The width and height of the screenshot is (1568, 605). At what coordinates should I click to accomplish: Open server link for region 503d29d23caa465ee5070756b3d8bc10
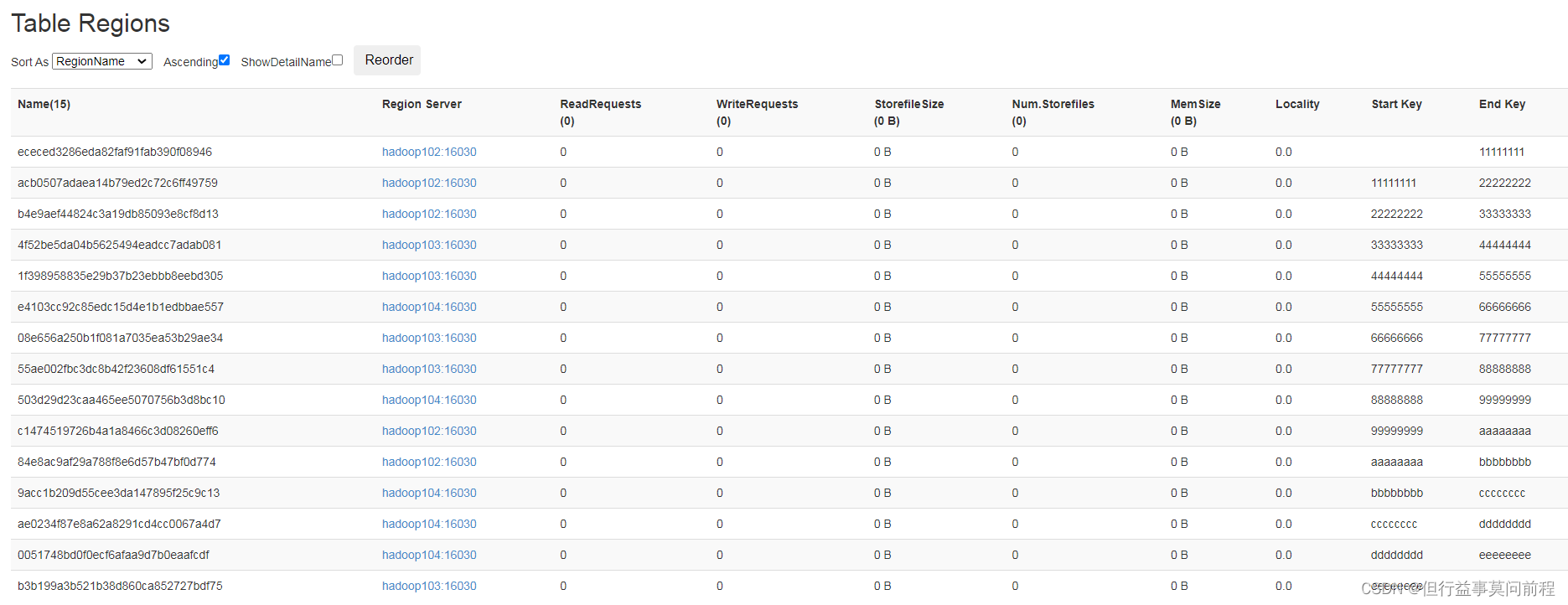click(429, 400)
